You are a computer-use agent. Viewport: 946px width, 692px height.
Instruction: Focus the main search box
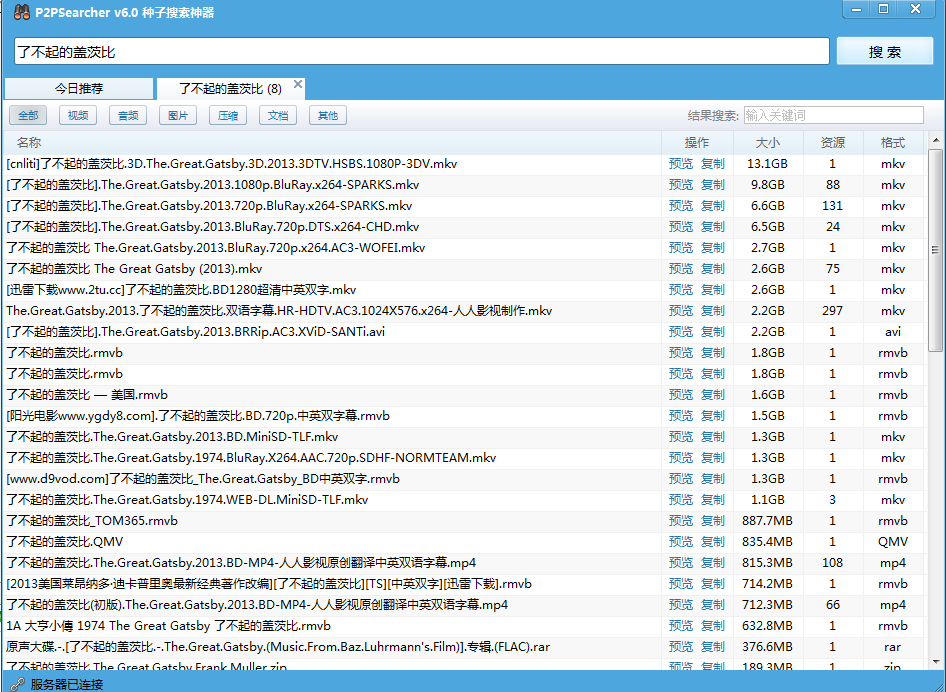tap(422, 52)
